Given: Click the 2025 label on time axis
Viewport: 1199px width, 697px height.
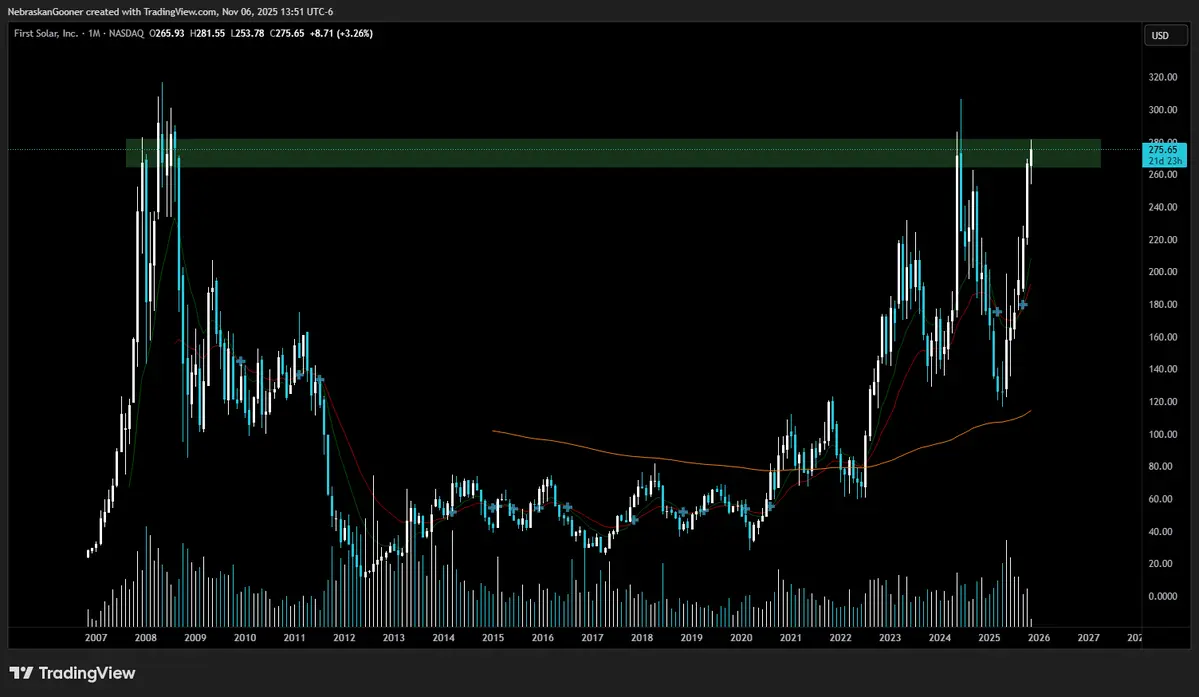Looking at the screenshot, I should click(989, 637).
